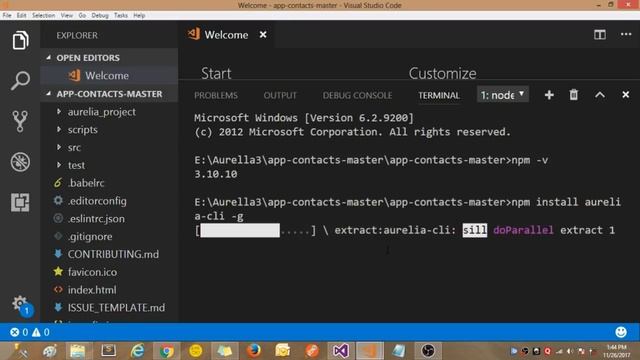Click the Start heading on Welcome page
The width and height of the screenshot is (640, 360).
(x=216, y=73)
